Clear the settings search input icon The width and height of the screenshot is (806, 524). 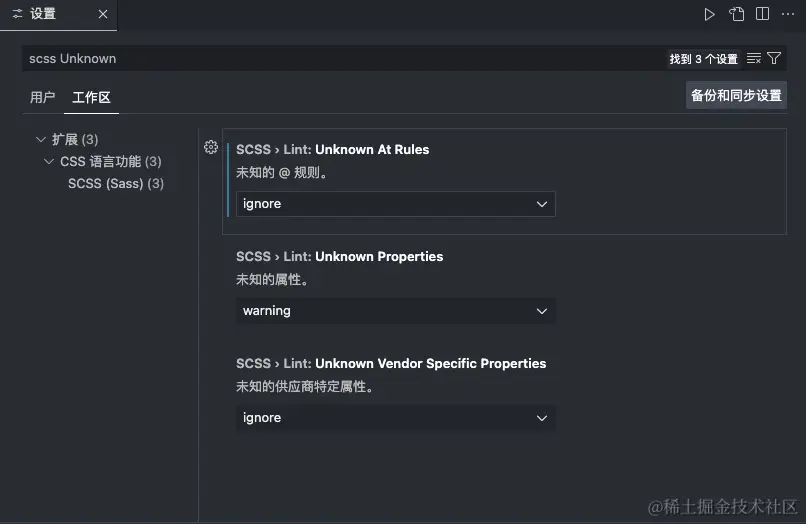754,59
